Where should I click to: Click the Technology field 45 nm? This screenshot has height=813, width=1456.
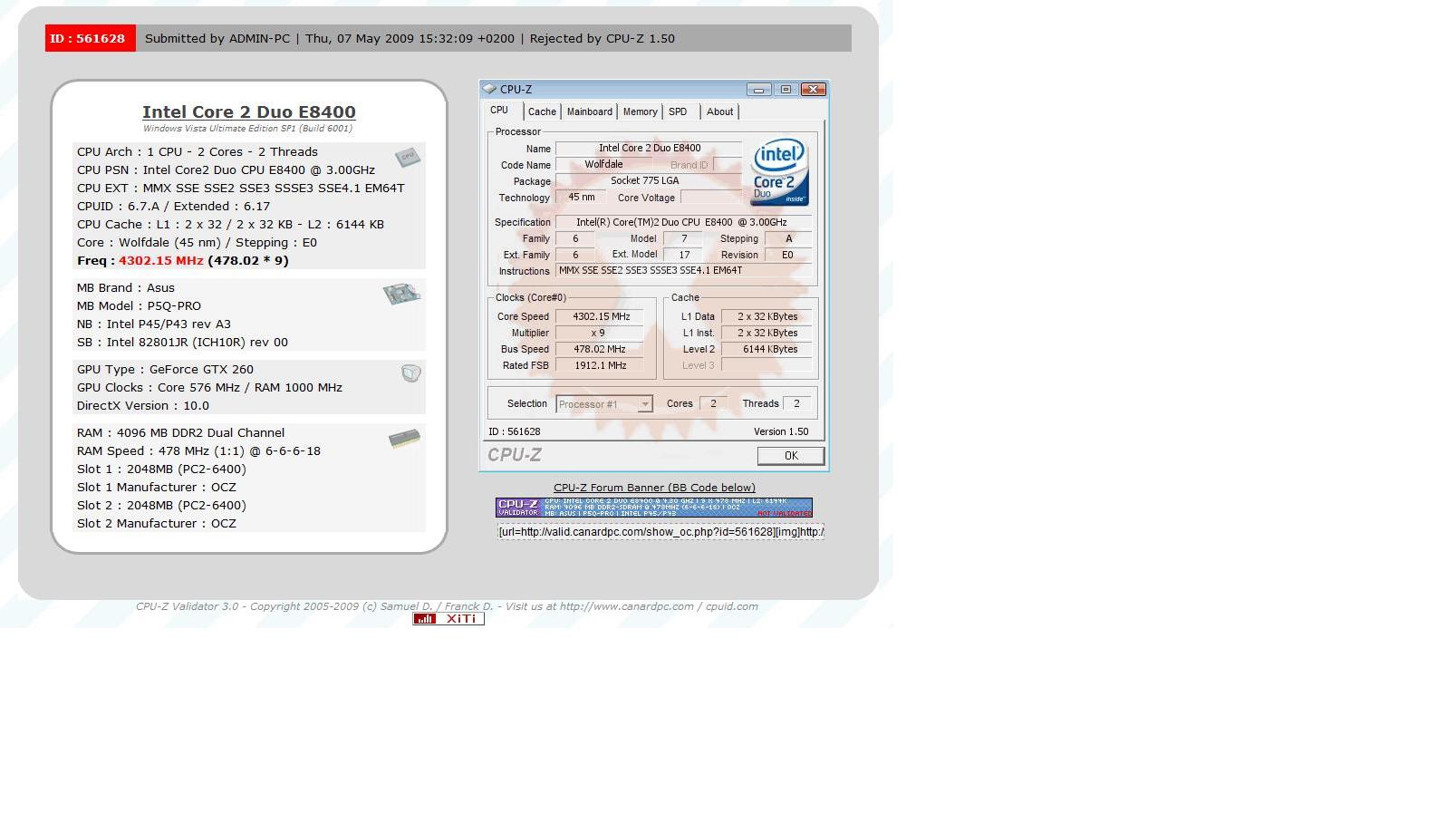coord(582,197)
